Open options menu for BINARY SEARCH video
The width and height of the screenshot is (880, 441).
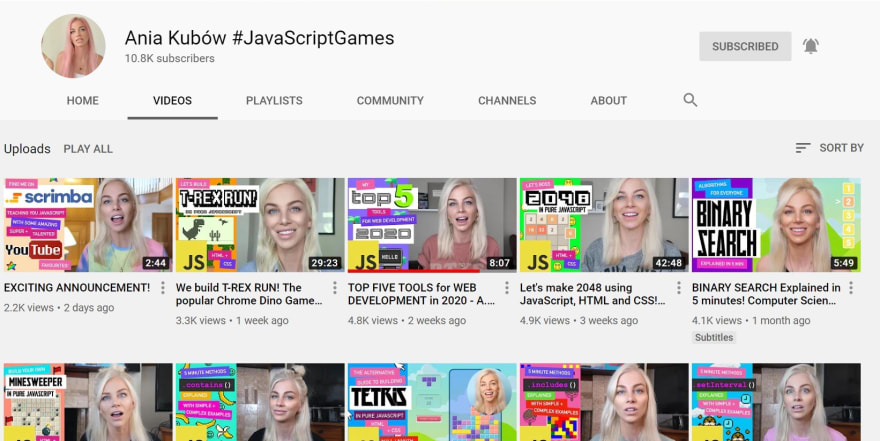851,288
